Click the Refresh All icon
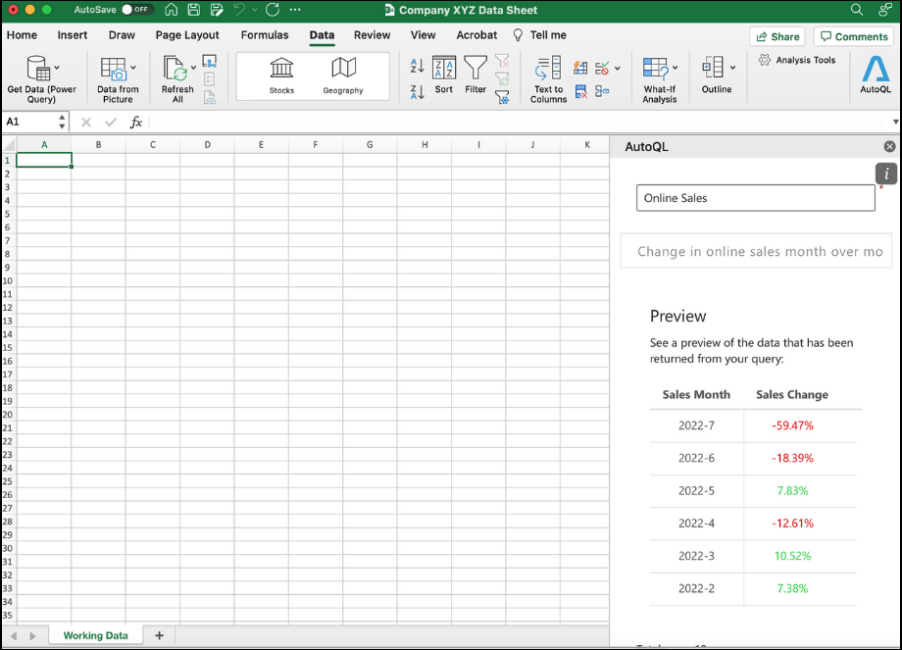The height and width of the screenshot is (650, 902). [x=175, y=69]
